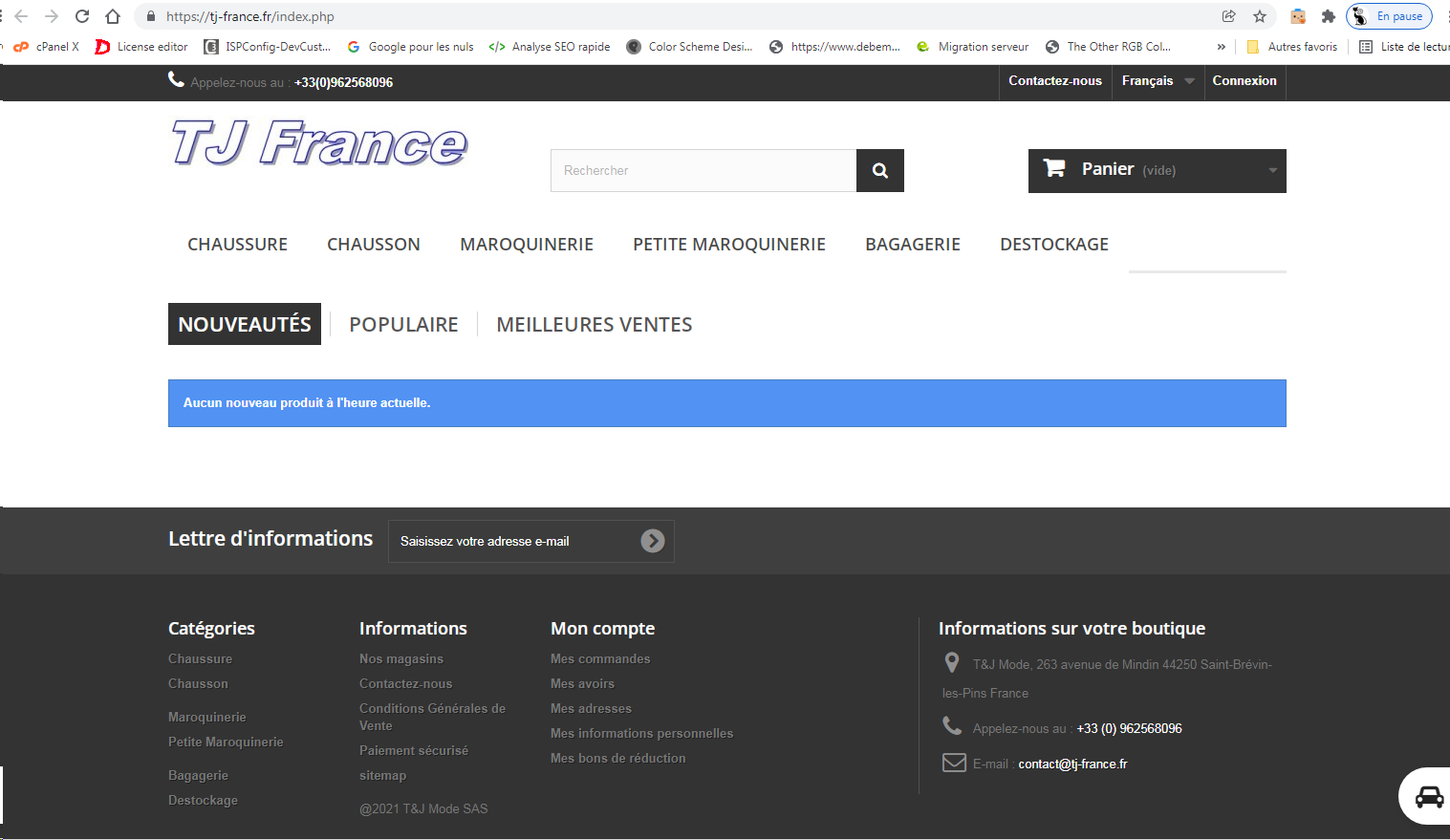
Task: Switch to the MEILLEURES VENTES tab
Action: pos(595,324)
